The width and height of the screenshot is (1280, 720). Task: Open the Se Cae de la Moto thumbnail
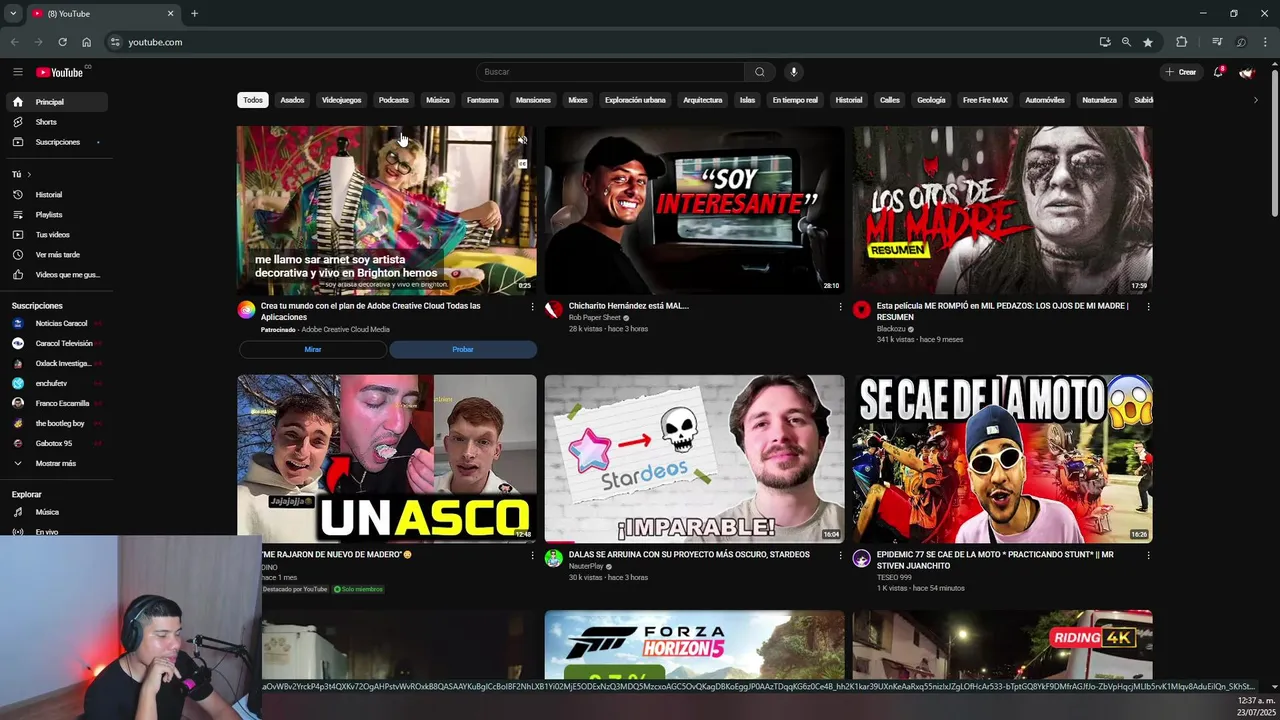pos(1002,459)
